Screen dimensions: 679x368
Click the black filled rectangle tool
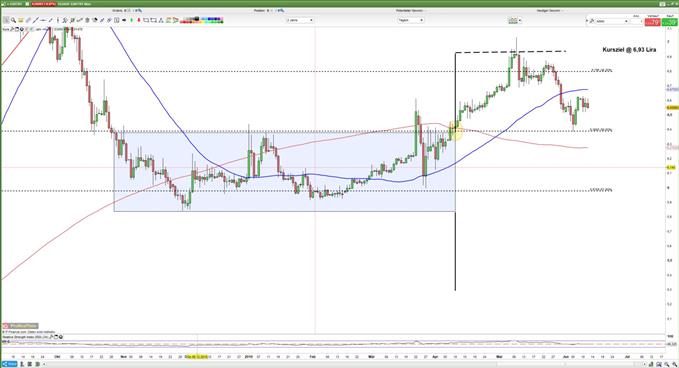[124, 20]
